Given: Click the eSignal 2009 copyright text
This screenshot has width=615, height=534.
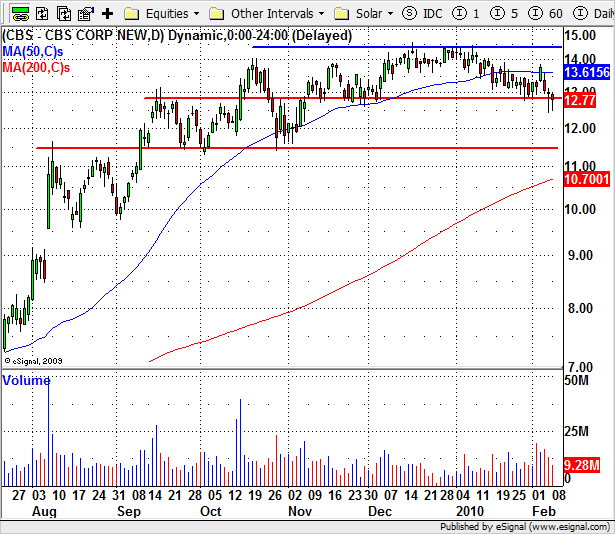Looking at the screenshot, I should click(x=33, y=361).
